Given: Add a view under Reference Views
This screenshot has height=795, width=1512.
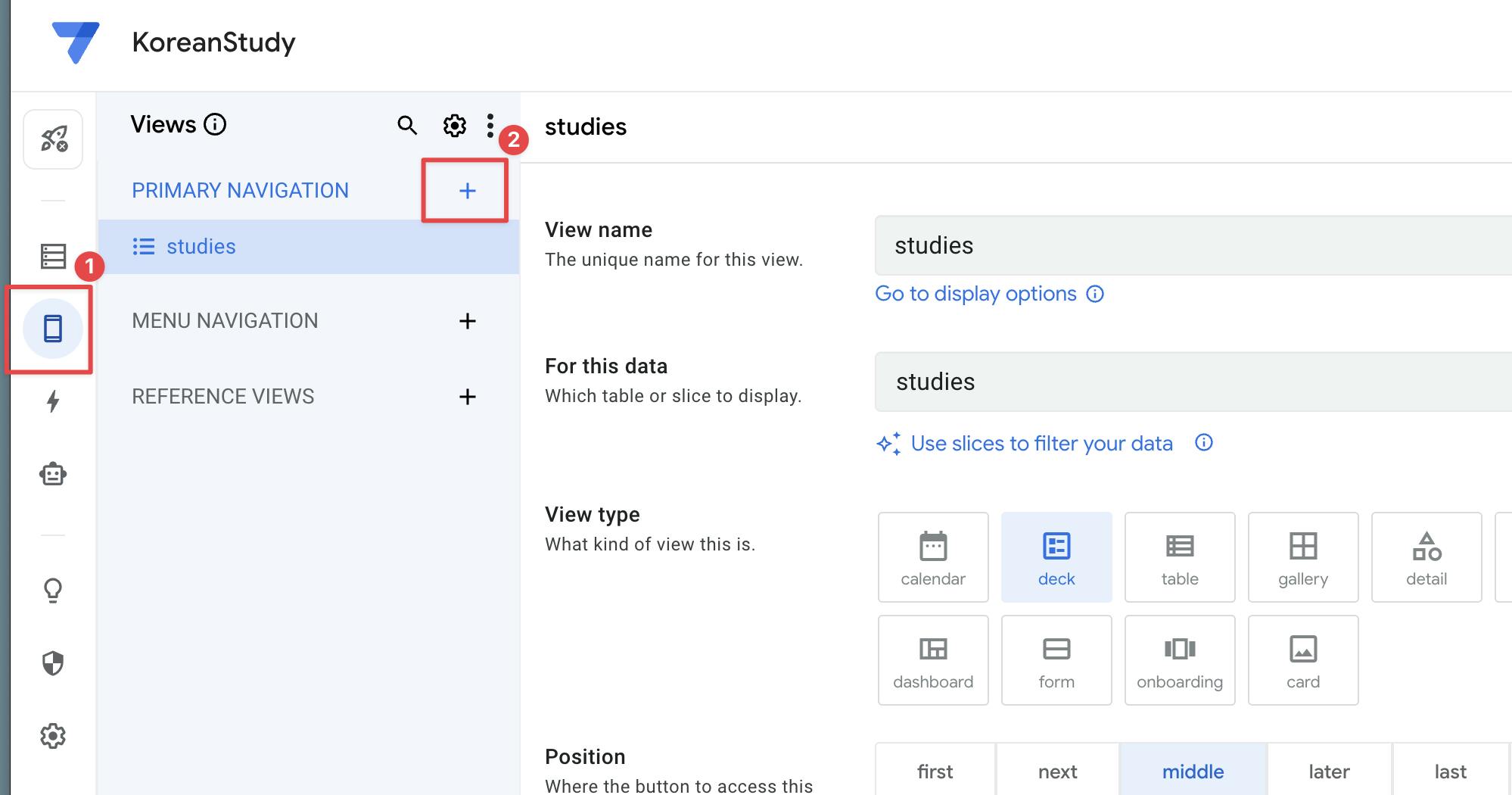Looking at the screenshot, I should (467, 397).
